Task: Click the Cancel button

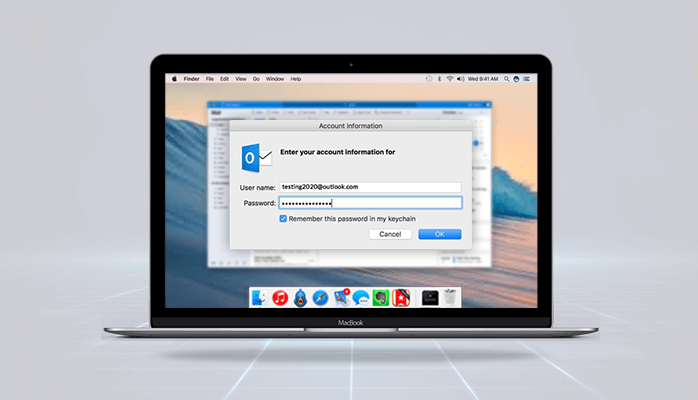Action: point(390,234)
